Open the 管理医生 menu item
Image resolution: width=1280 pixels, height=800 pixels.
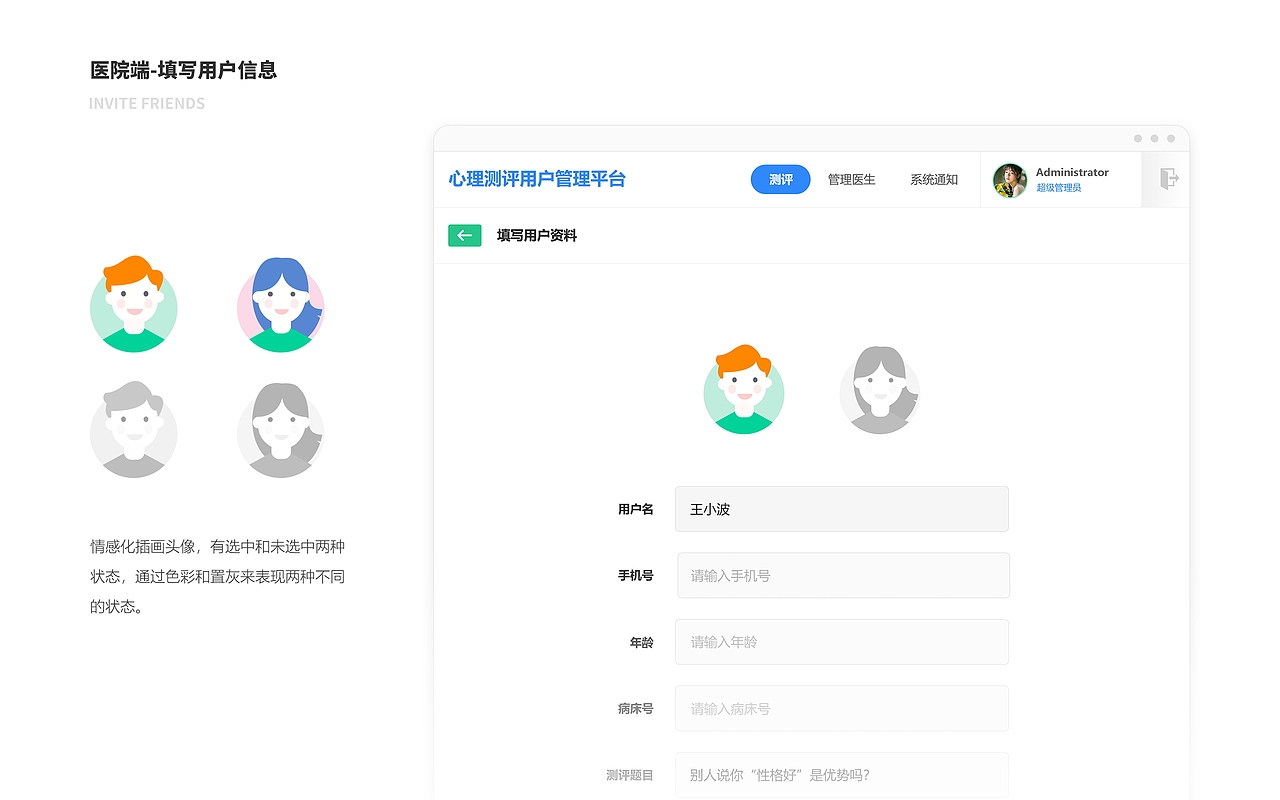(x=851, y=179)
